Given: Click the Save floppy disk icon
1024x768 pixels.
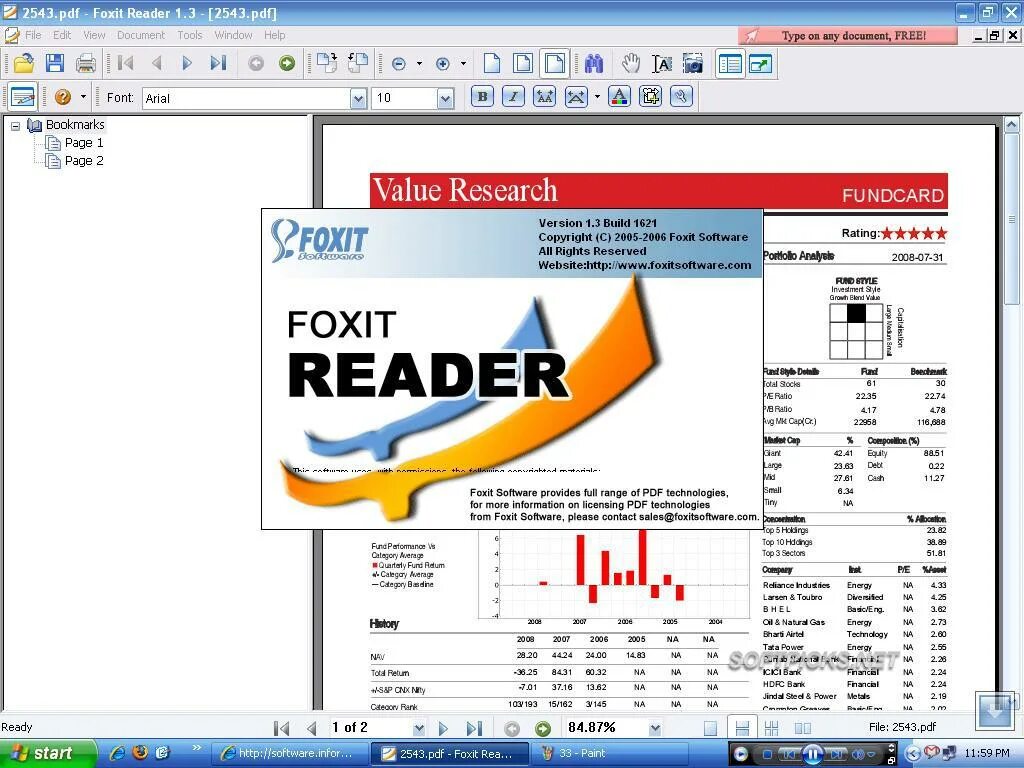Looking at the screenshot, I should click(55, 63).
